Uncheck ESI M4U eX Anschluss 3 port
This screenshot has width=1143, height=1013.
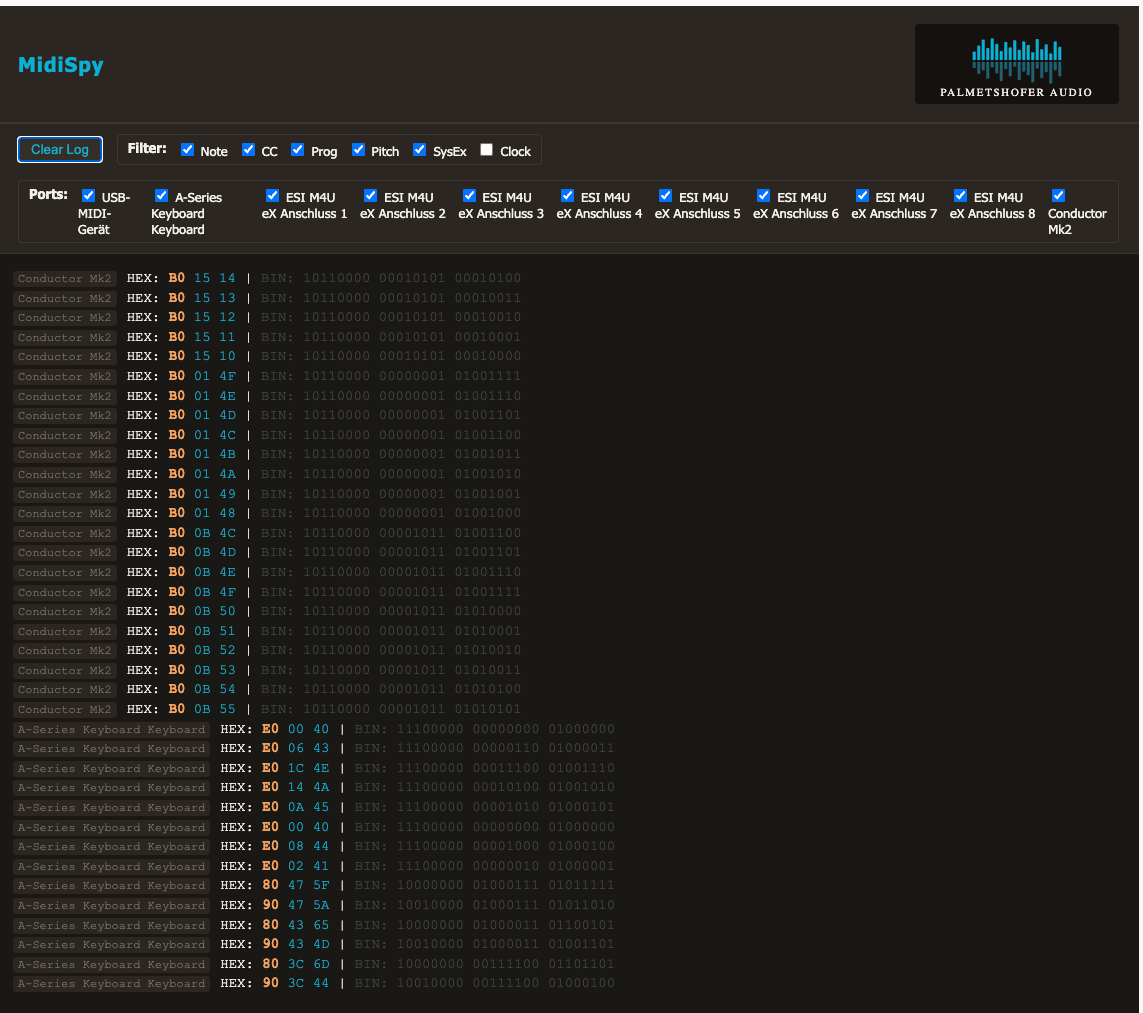tap(469, 195)
